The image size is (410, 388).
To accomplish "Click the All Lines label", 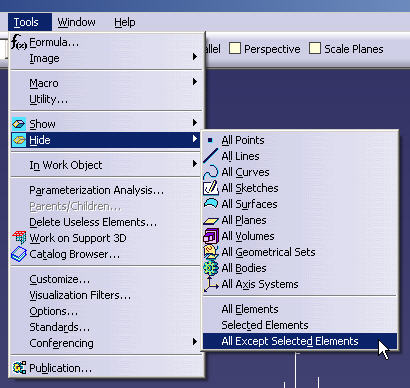I will tap(240, 156).
